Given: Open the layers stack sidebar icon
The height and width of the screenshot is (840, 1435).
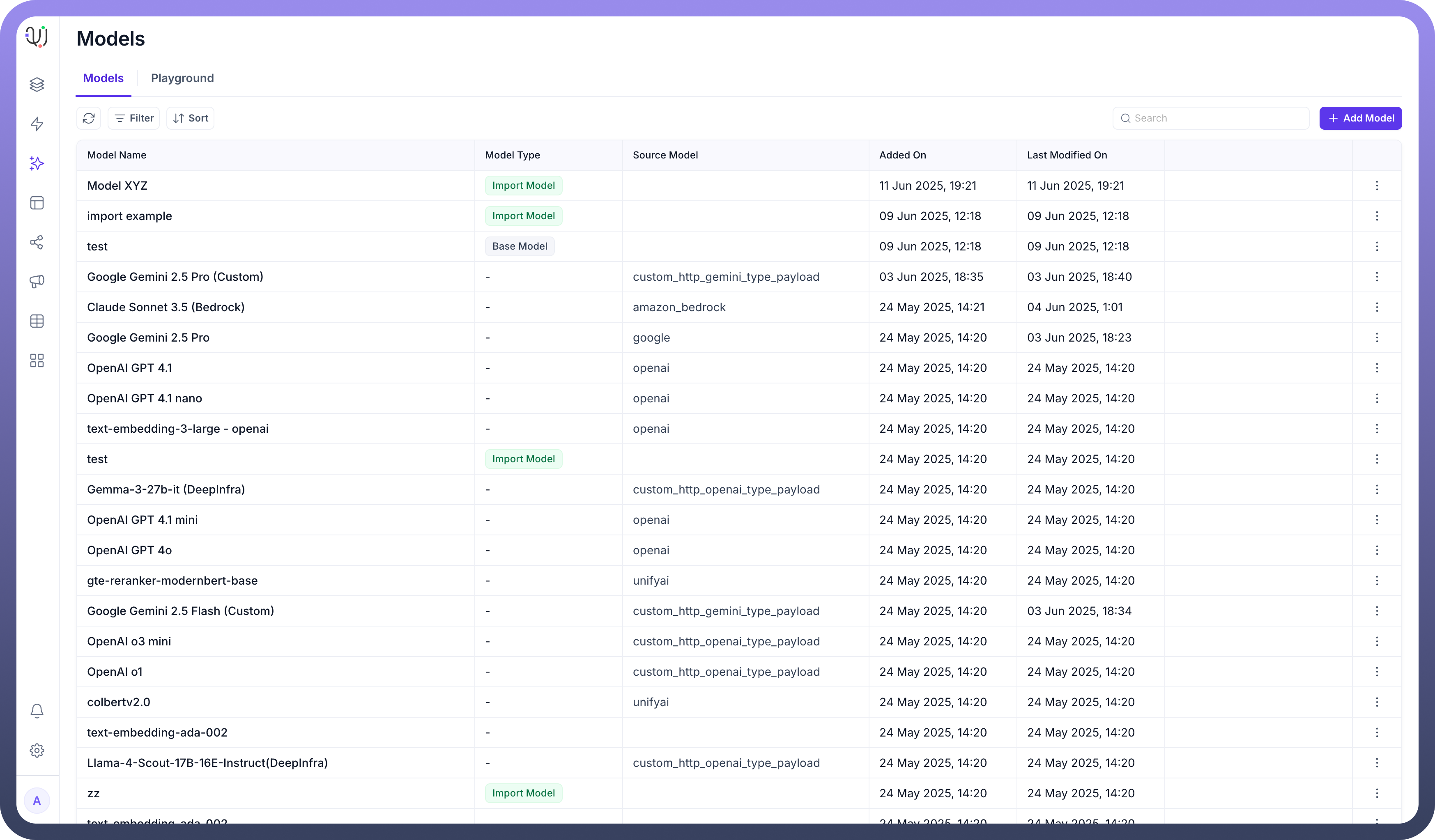Looking at the screenshot, I should tap(37, 85).
